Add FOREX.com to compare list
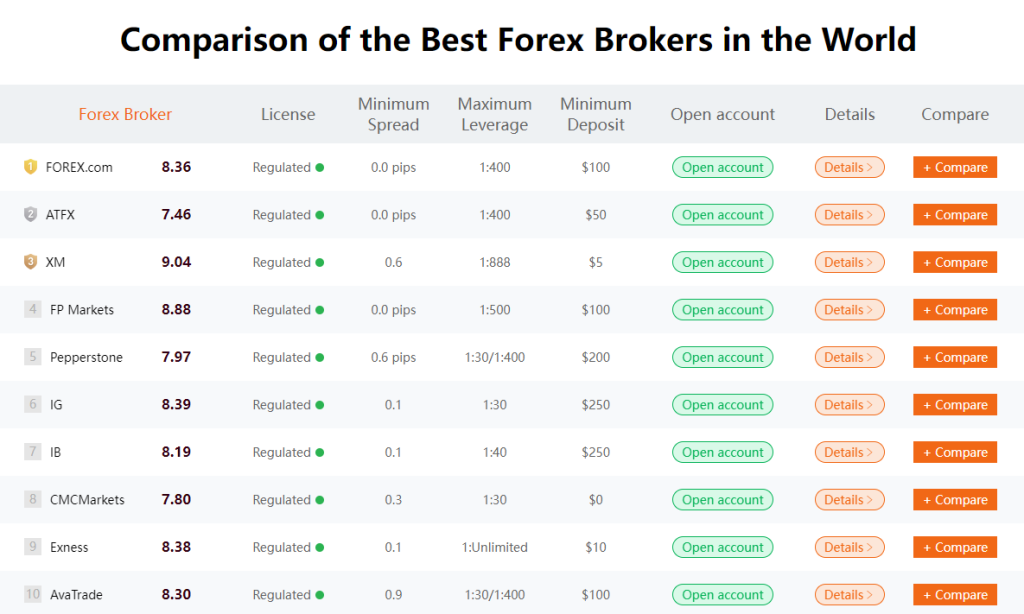This screenshot has width=1024, height=614. pyautogui.click(x=955, y=168)
